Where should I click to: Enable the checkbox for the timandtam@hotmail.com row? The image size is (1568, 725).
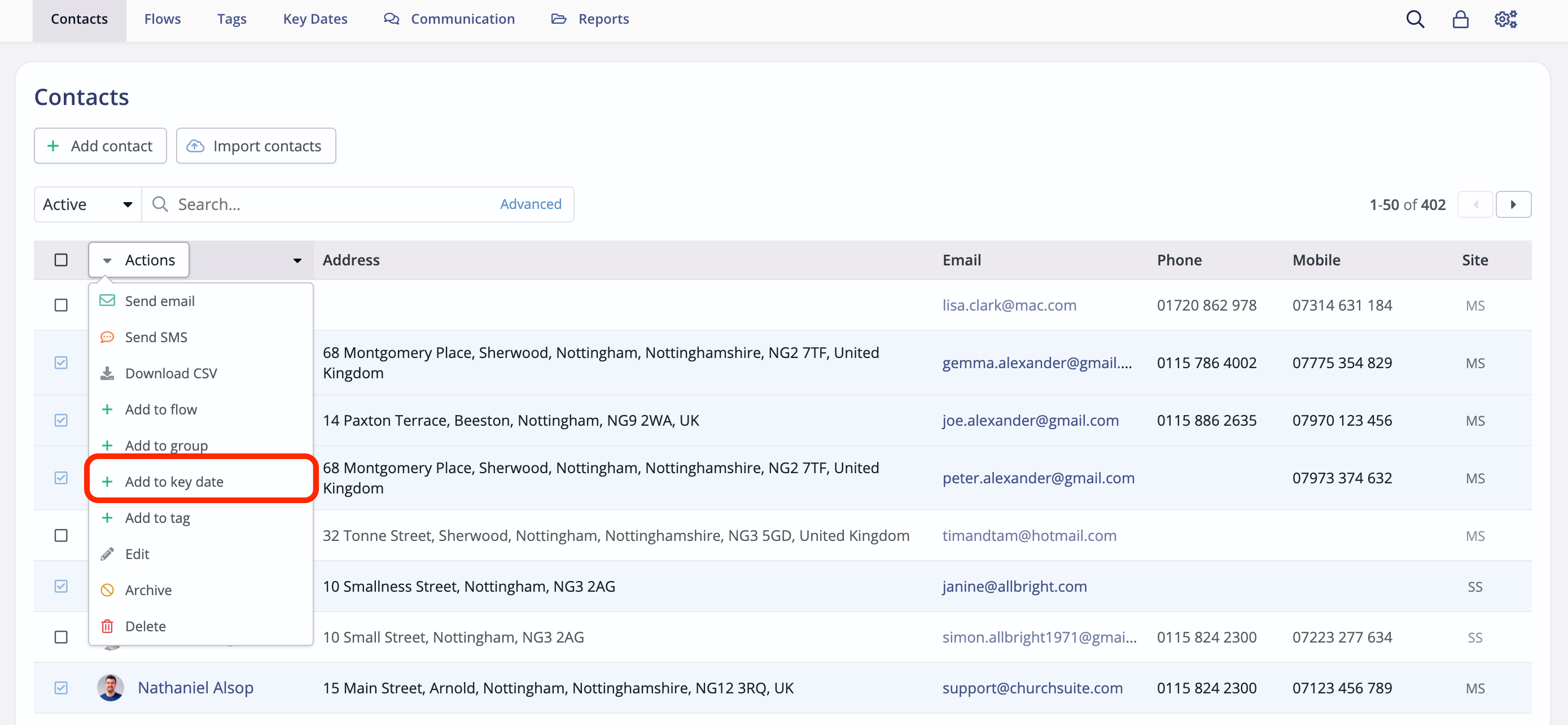(x=61, y=536)
